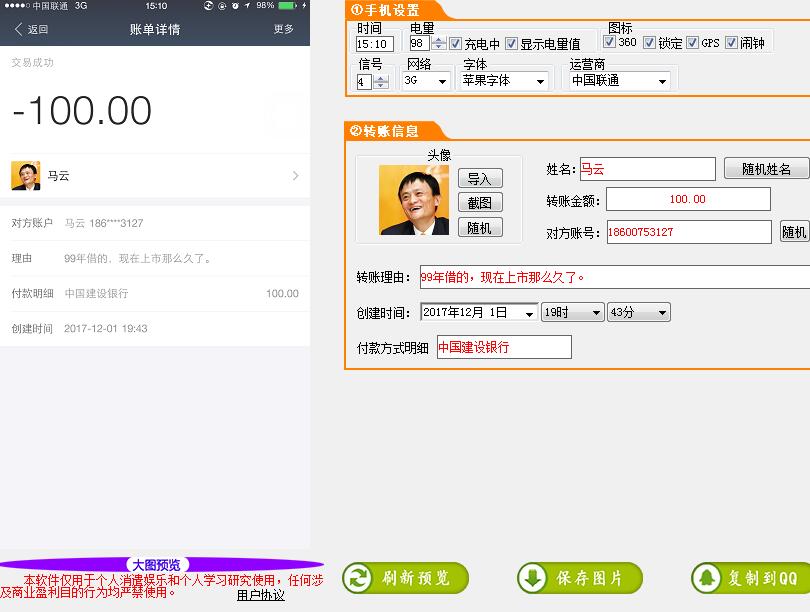Click the 截图 avatar button
This screenshot has width=810, height=612.
click(x=480, y=203)
